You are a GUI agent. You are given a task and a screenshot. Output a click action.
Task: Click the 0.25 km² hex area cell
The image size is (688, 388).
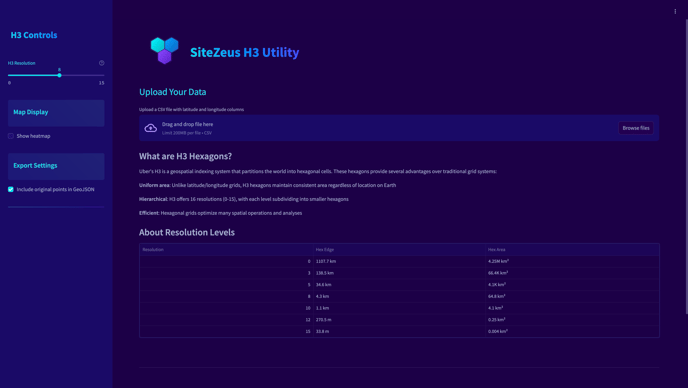(x=572, y=320)
